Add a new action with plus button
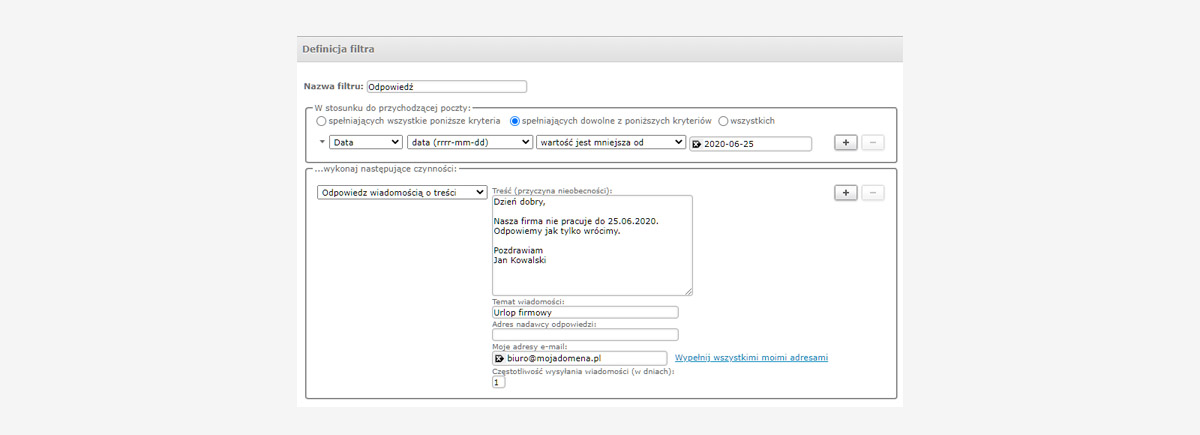Image resolution: width=1200 pixels, height=435 pixels. [x=845, y=192]
